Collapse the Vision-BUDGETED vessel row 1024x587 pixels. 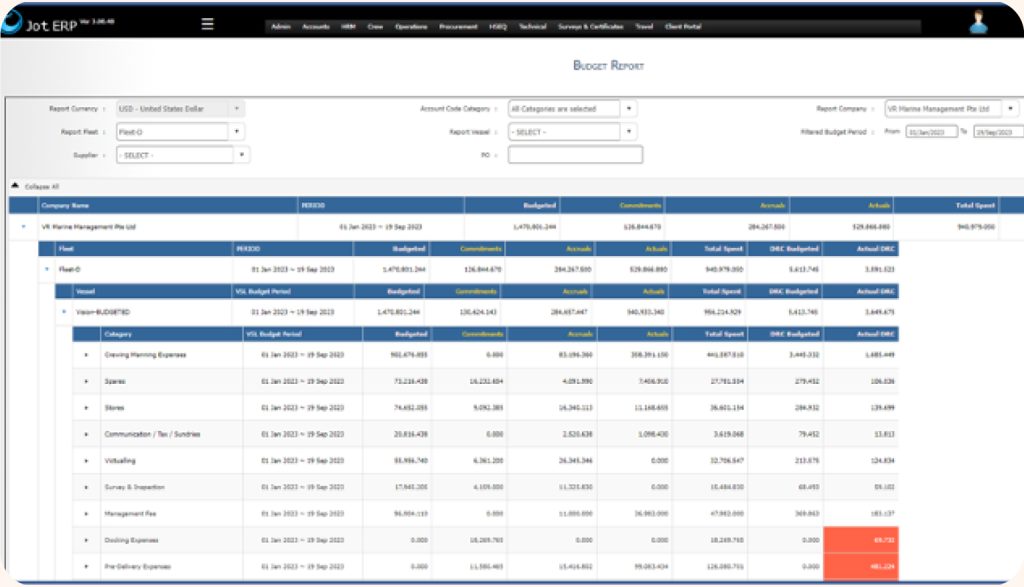[64, 311]
